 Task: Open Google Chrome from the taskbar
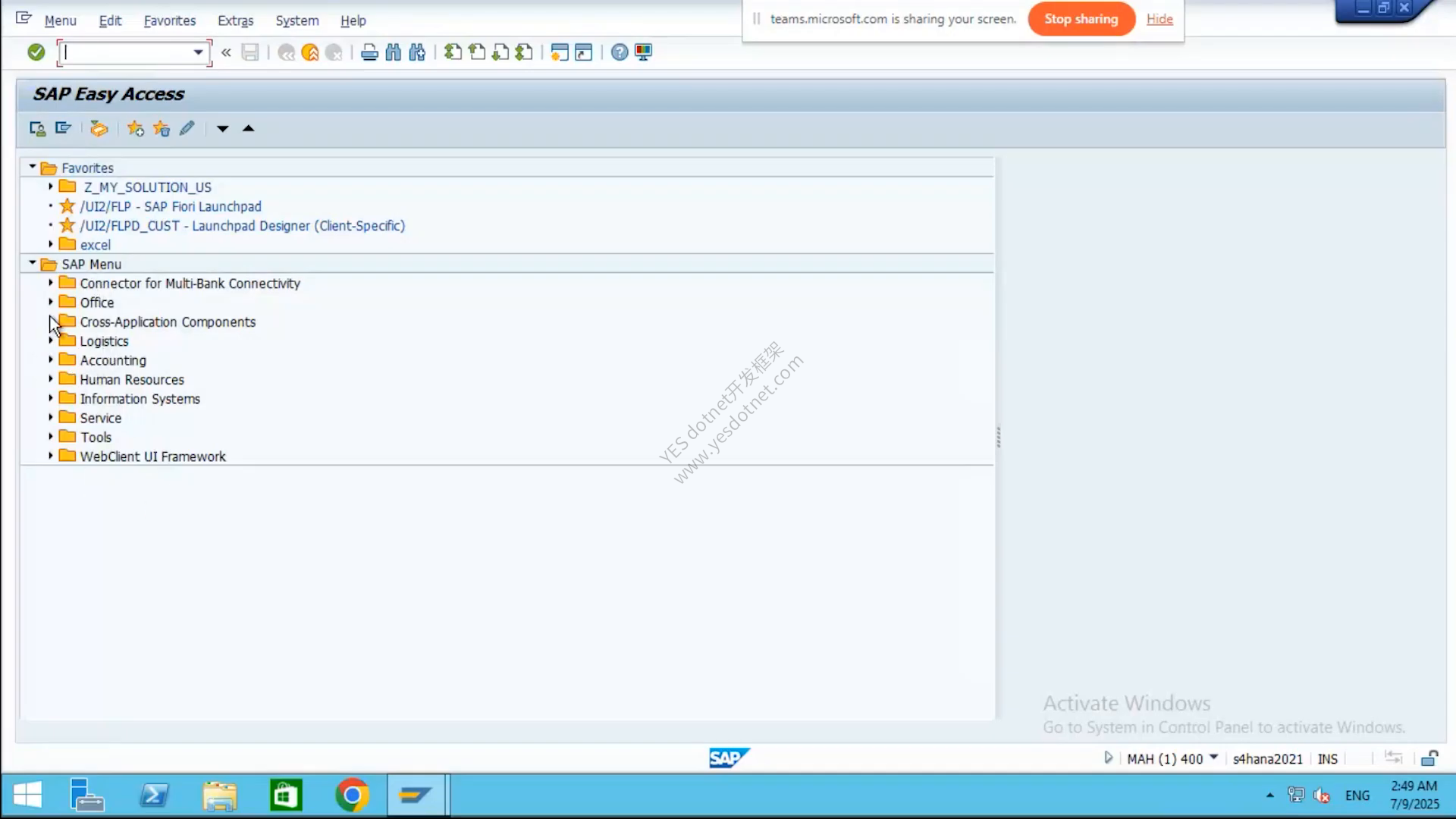point(352,795)
